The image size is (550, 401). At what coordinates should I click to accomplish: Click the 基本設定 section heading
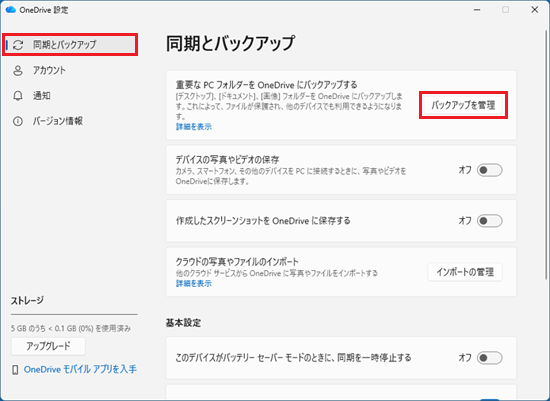183,323
